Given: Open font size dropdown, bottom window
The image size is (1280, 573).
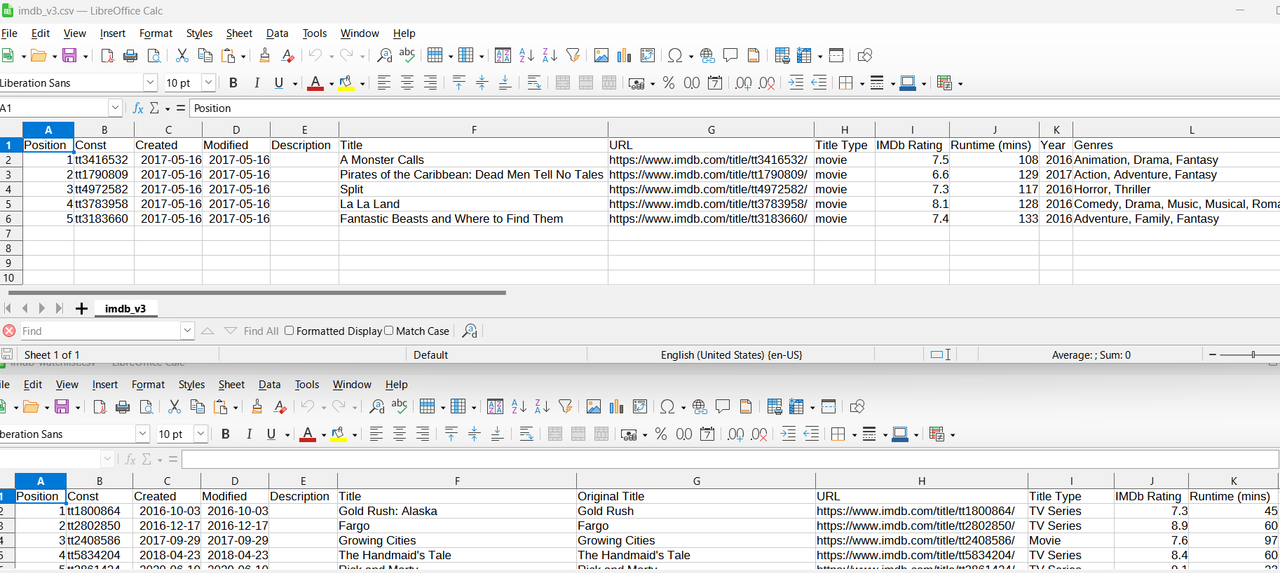Looking at the screenshot, I should [201, 434].
